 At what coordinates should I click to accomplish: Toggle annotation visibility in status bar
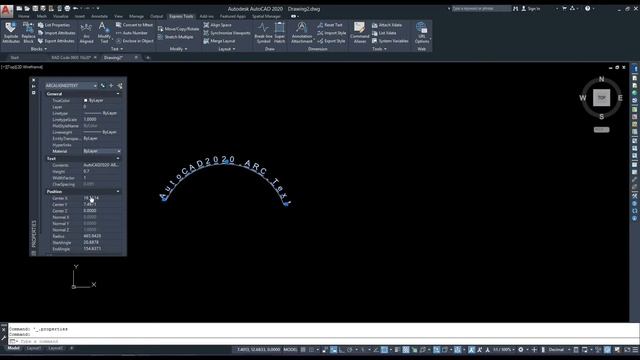pyautogui.click(x=471, y=350)
